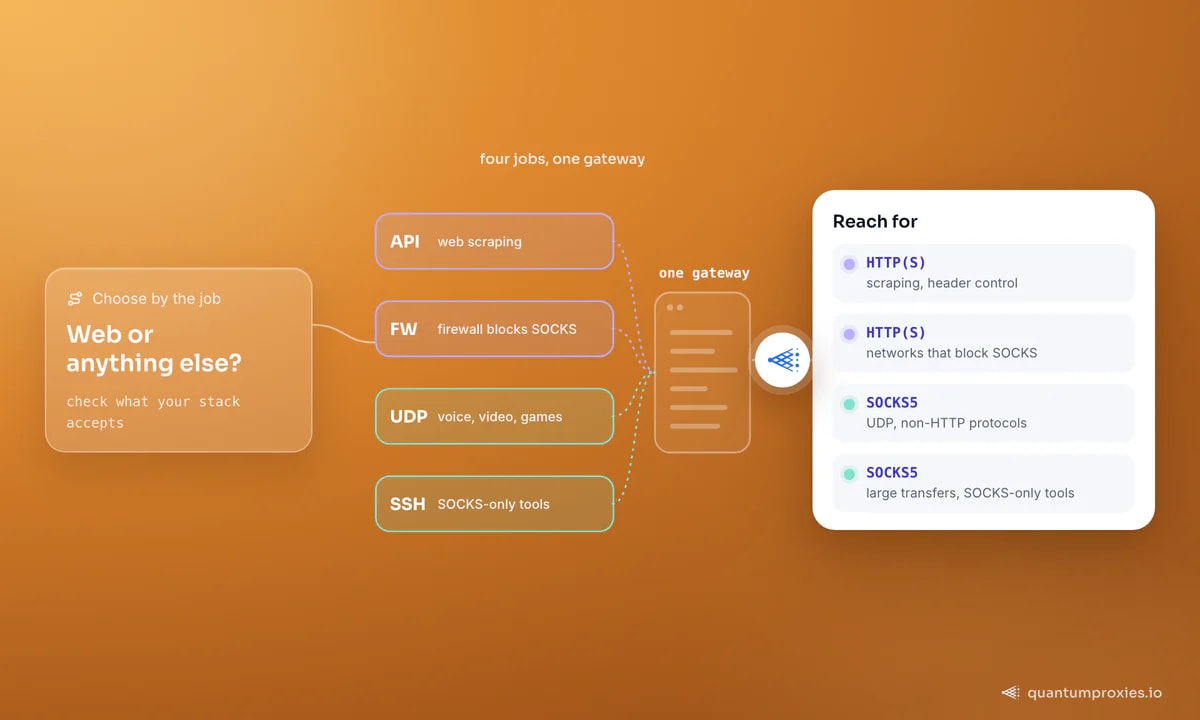This screenshot has height=720, width=1200.
Task: Click the "UDP, non-HTTP protocols" description
Action: pyautogui.click(x=946, y=423)
